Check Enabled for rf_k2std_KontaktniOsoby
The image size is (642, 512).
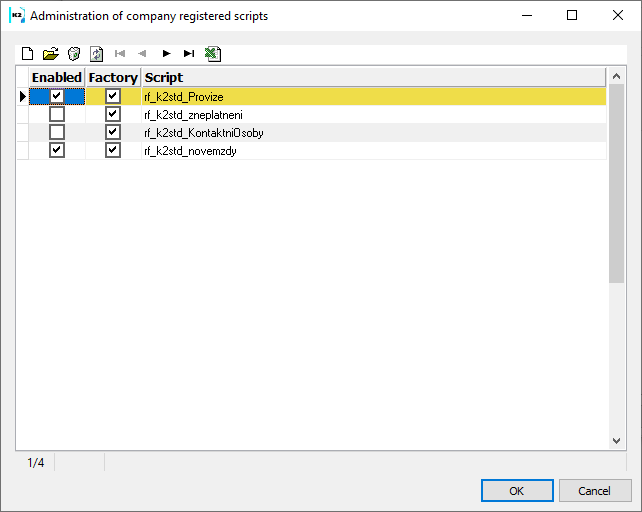click(x=57, y=132)
